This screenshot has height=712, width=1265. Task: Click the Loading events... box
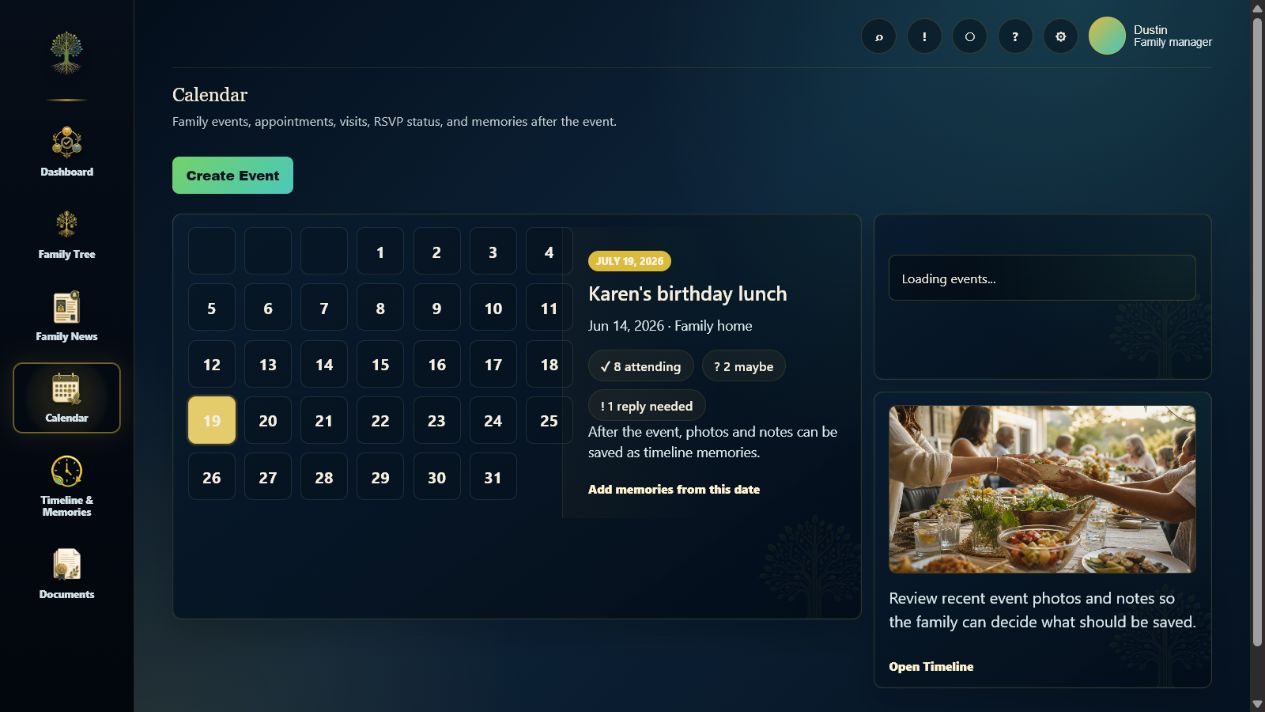[x=1042, y=278]
